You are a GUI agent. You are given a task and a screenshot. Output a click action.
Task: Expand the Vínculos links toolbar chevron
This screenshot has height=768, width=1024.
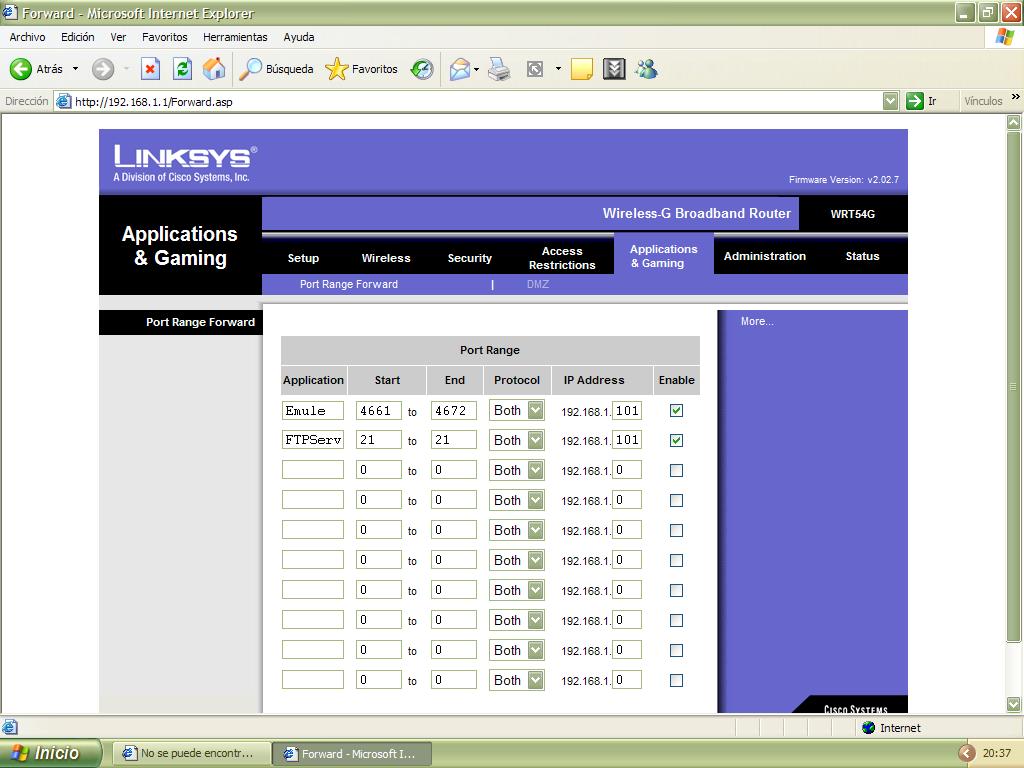(1016, 97)
